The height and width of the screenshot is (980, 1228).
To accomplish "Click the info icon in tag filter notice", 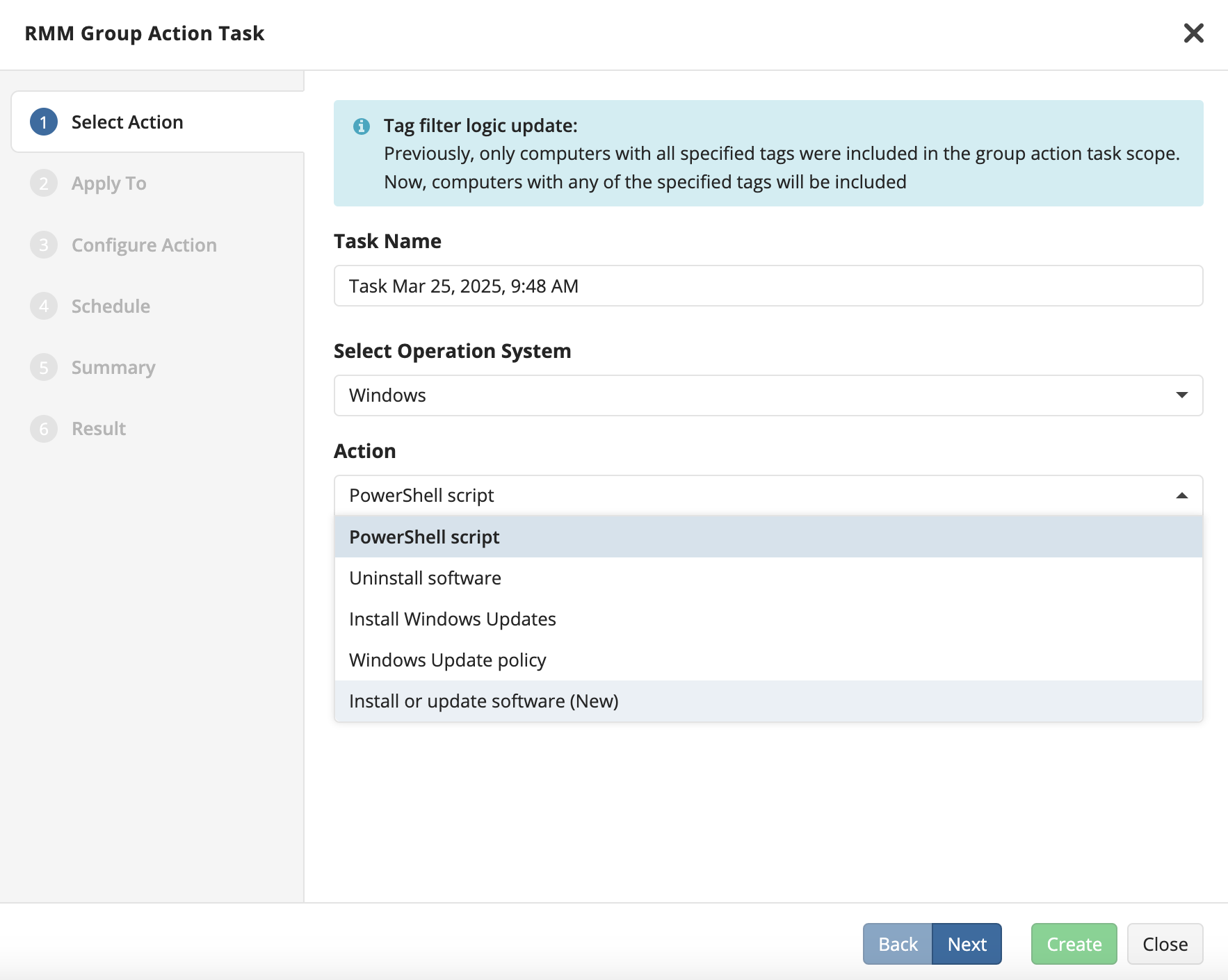I will pos(362,126).
